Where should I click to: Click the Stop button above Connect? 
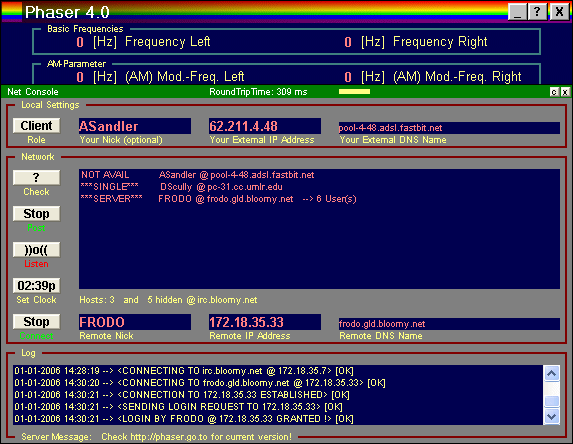point(36,322)
